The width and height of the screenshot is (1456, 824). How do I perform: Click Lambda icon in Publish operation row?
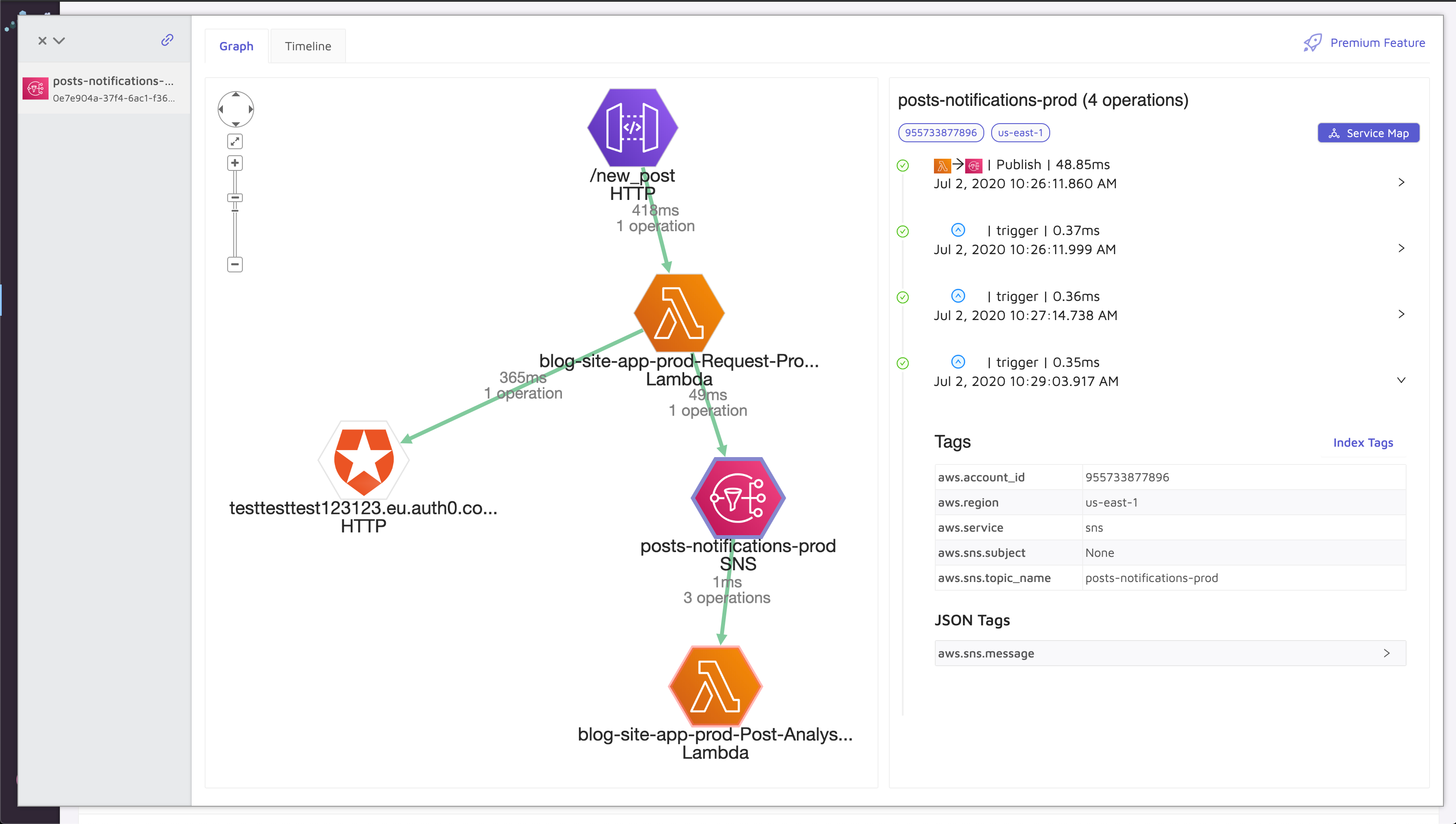[942, 166]
